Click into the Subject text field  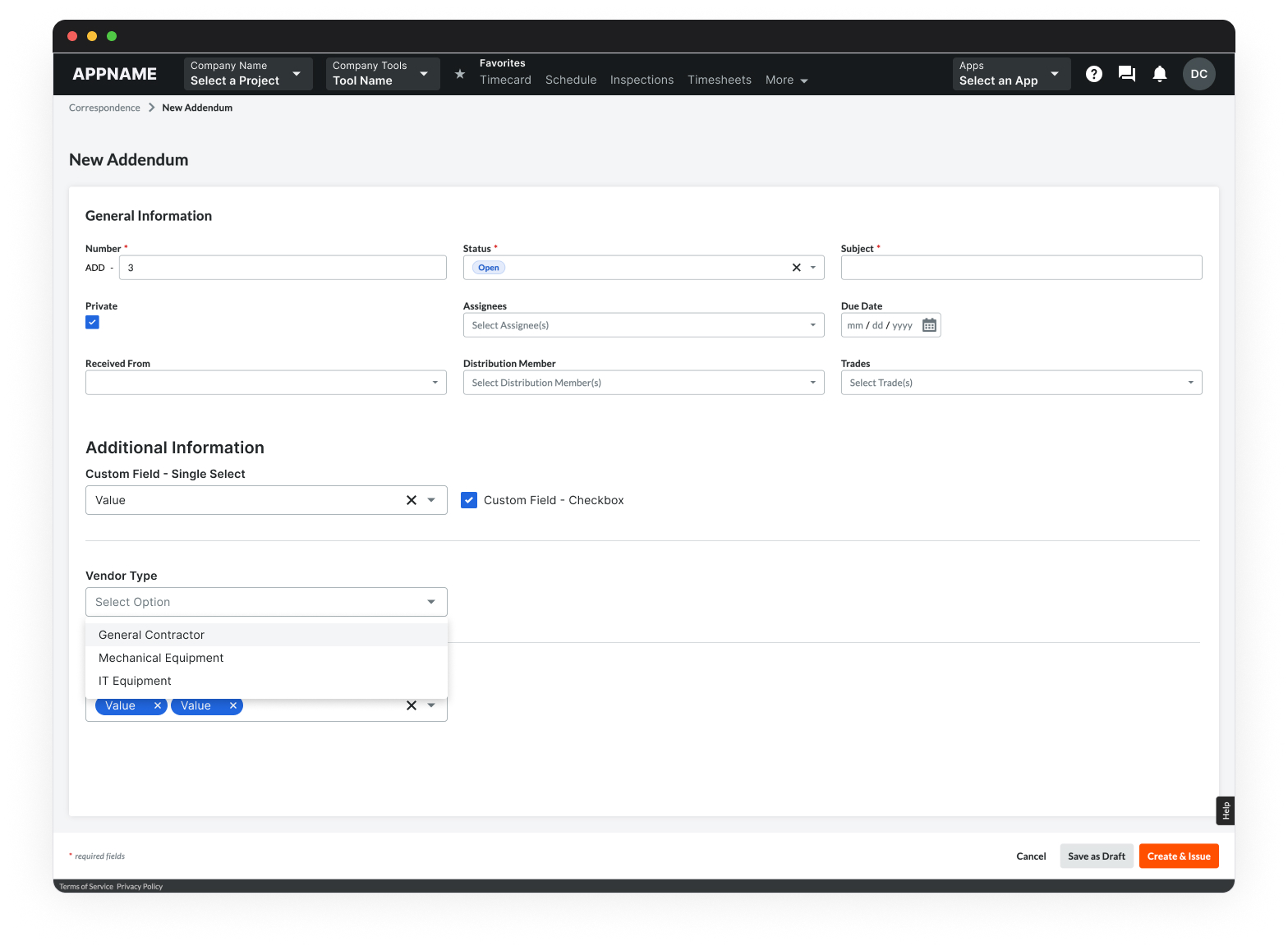pos(1021,268)
